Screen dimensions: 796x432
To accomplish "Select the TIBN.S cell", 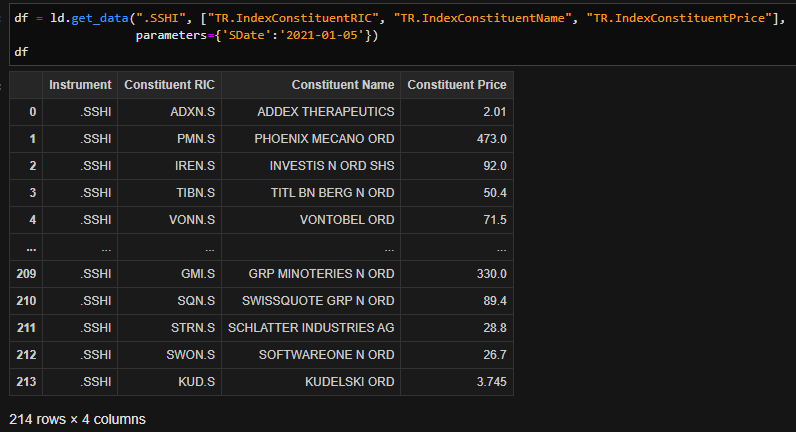I will click(170, 193).
